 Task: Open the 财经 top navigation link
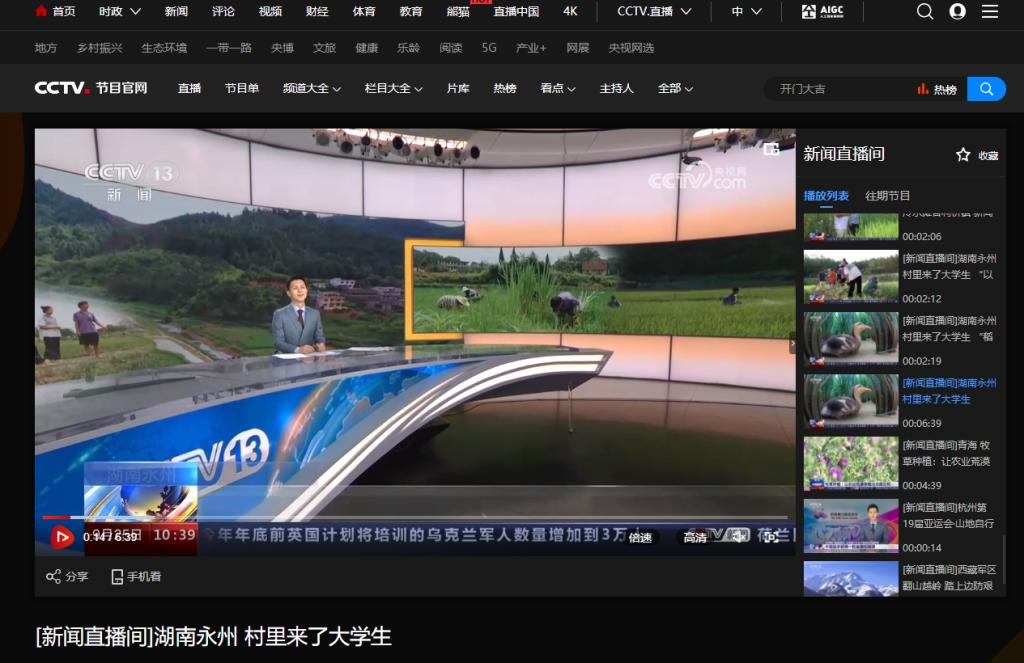click(x=317, y=11)
